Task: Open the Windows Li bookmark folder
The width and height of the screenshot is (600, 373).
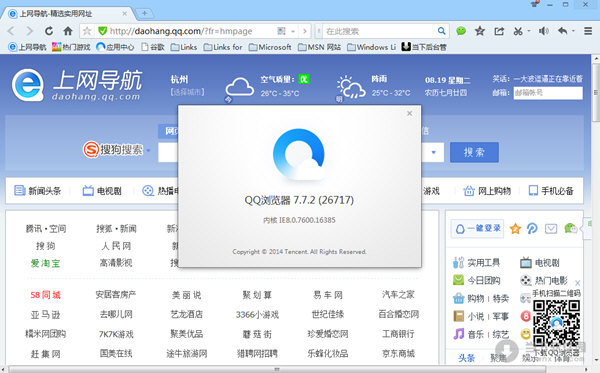Action: [372, 47]
